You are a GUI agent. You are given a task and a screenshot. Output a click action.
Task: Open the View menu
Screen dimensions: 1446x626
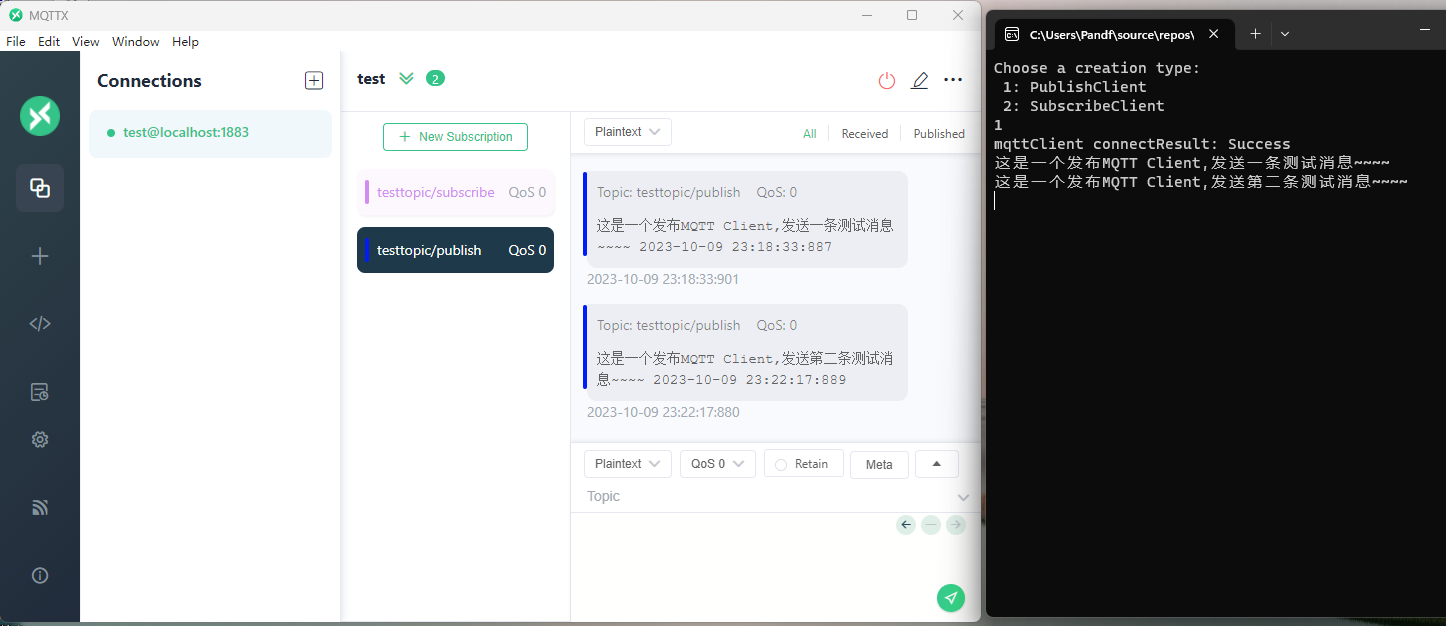click(85, 42)
